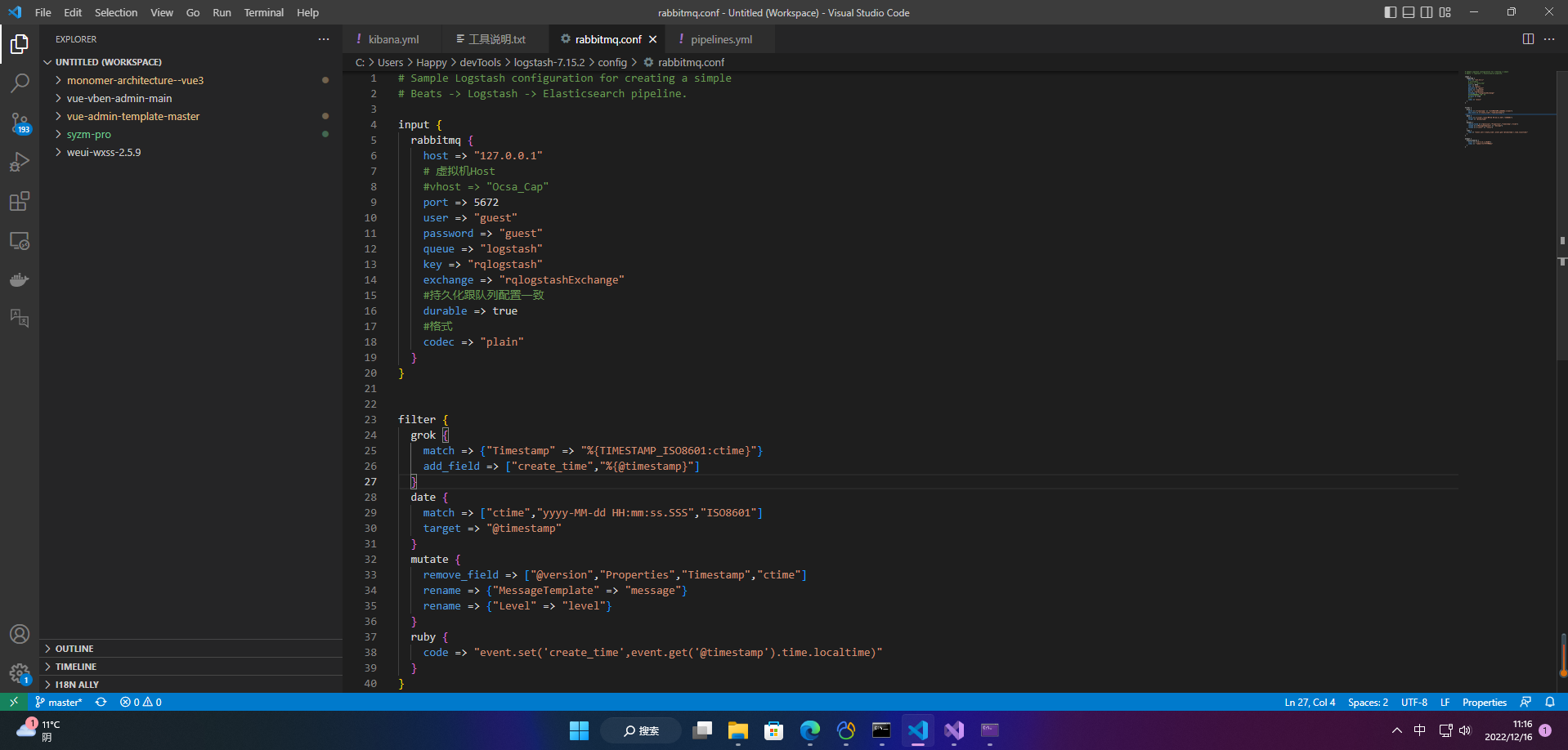1568x750 pixels.
Task: Toggle the primary side bar layout icon
Action: coord(1391,12)
